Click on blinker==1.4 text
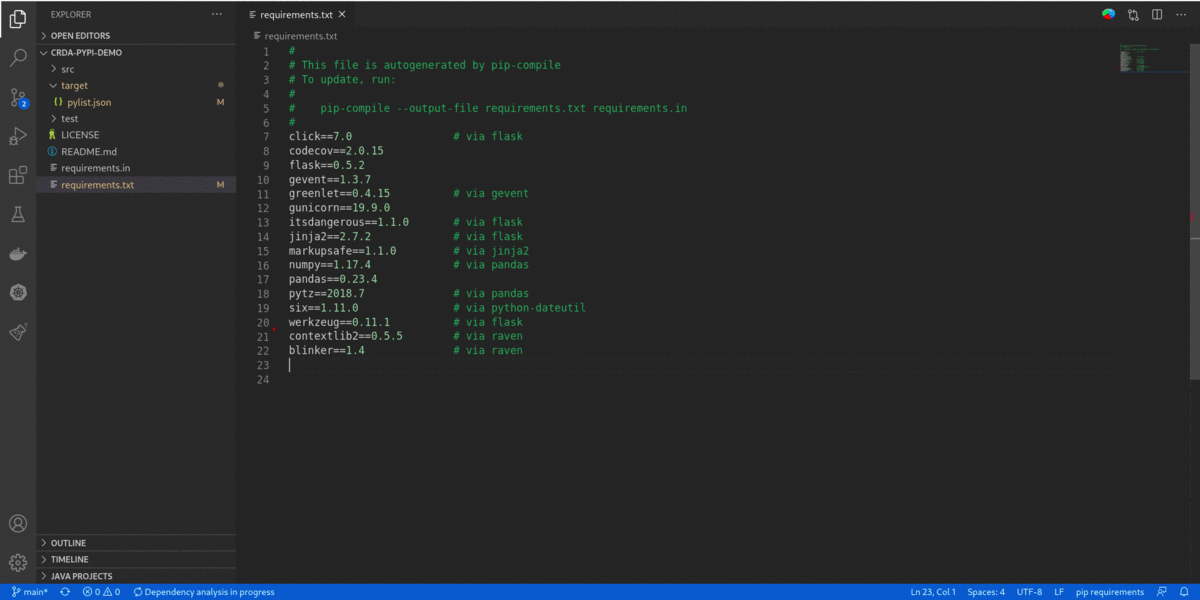The image size is (1200, 600). pyautogui.click(x=327, y=351)
